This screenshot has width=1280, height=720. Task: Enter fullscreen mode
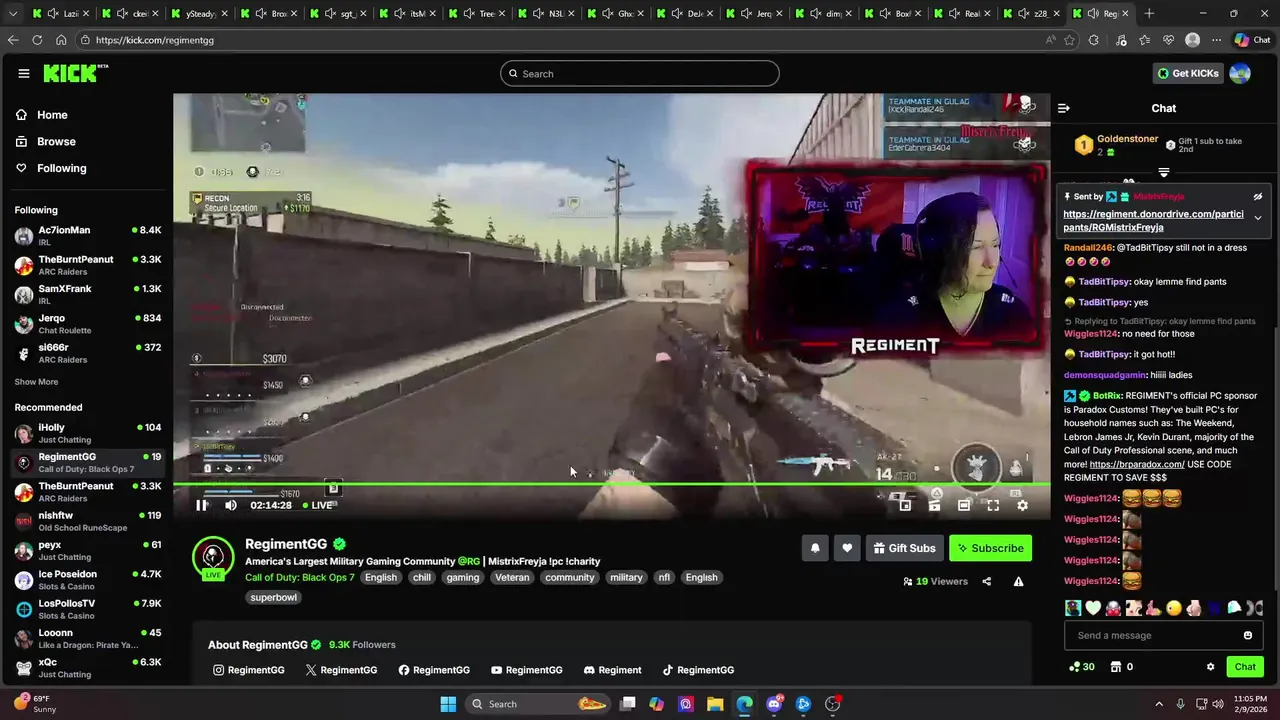(x=993, y=505)
